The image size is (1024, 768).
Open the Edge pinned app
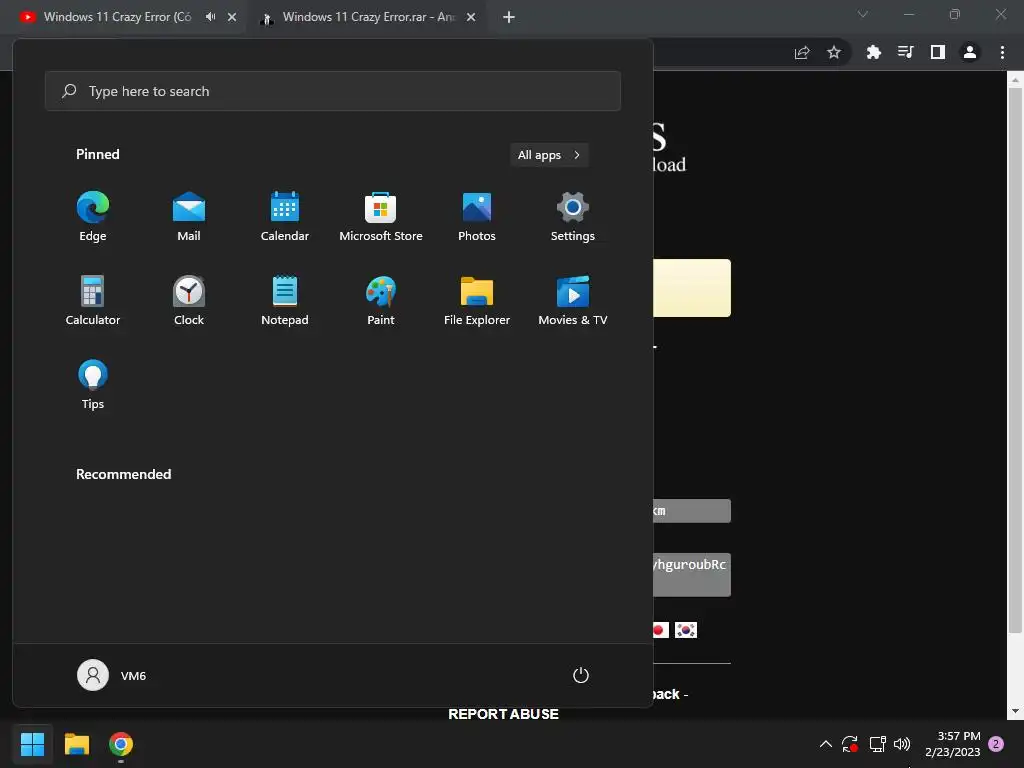[93, 217]
